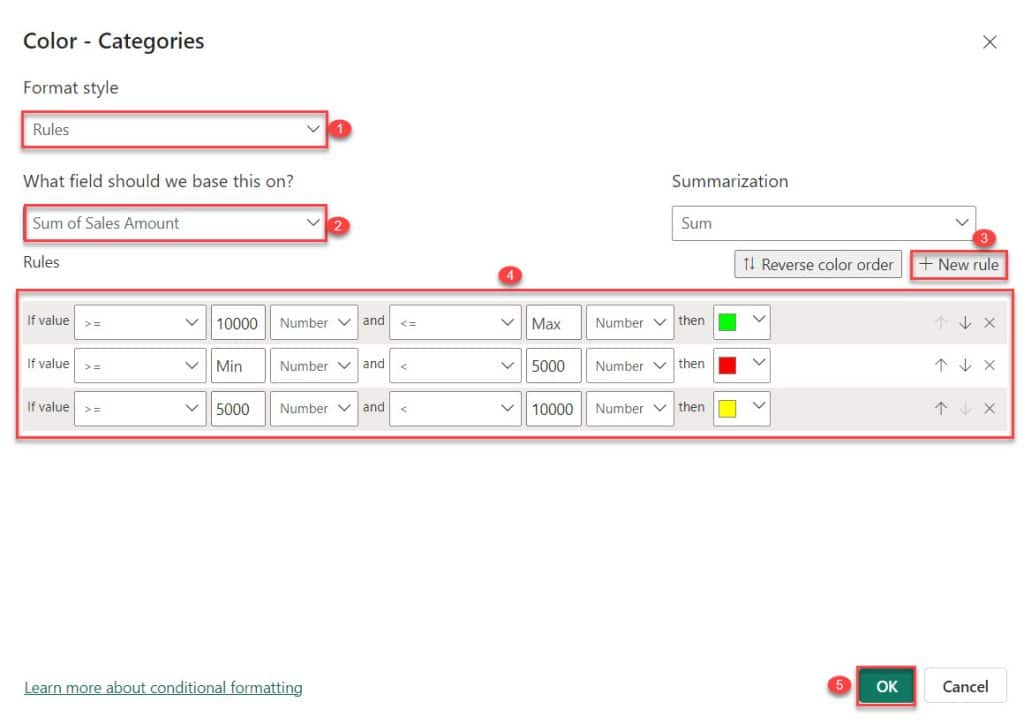1024x724 pixels.
Task: Click Reverse color order button
Action: pos(818,264)
